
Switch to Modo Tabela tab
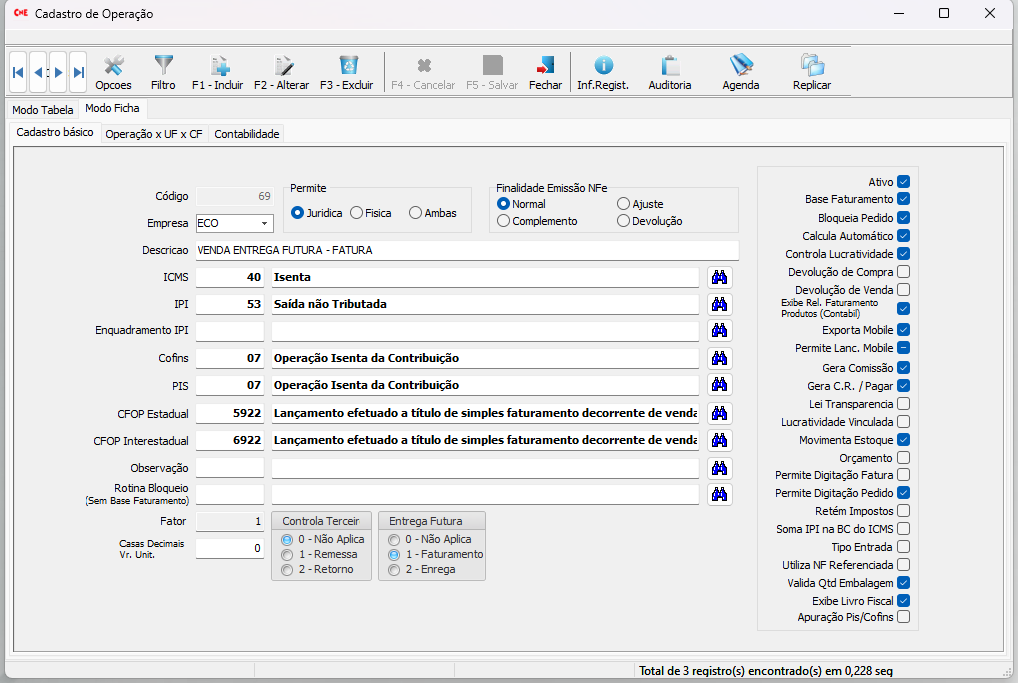43,110
